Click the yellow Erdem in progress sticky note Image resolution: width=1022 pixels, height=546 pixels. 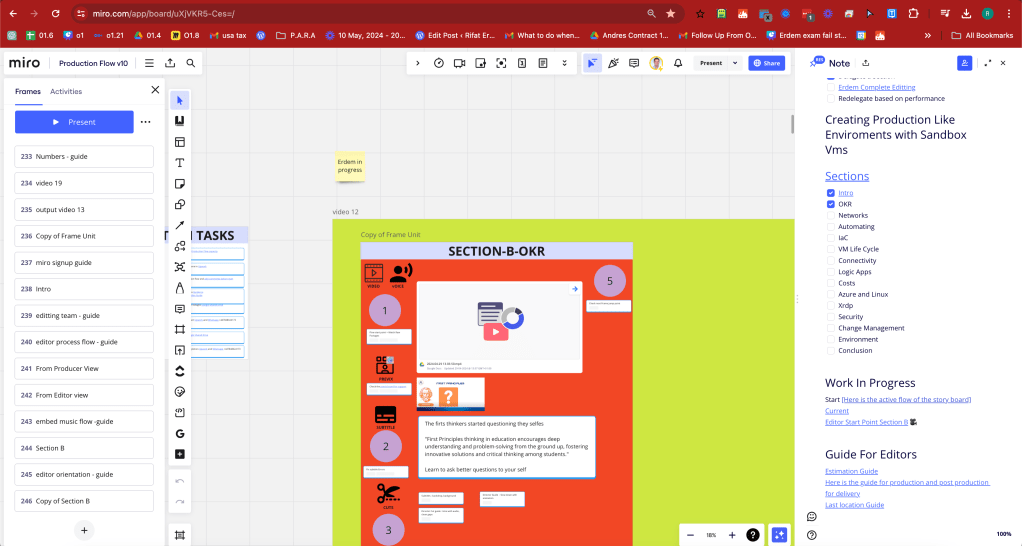pyautogui.click(x=350, y=166)
